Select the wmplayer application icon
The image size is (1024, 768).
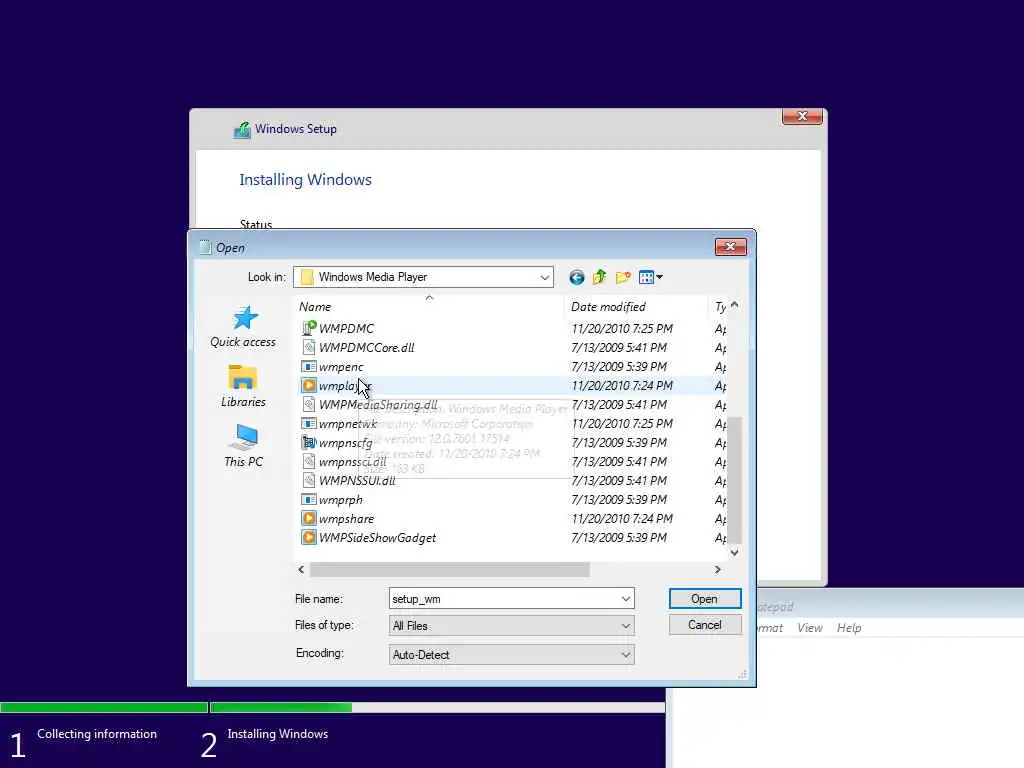point(309,385)
